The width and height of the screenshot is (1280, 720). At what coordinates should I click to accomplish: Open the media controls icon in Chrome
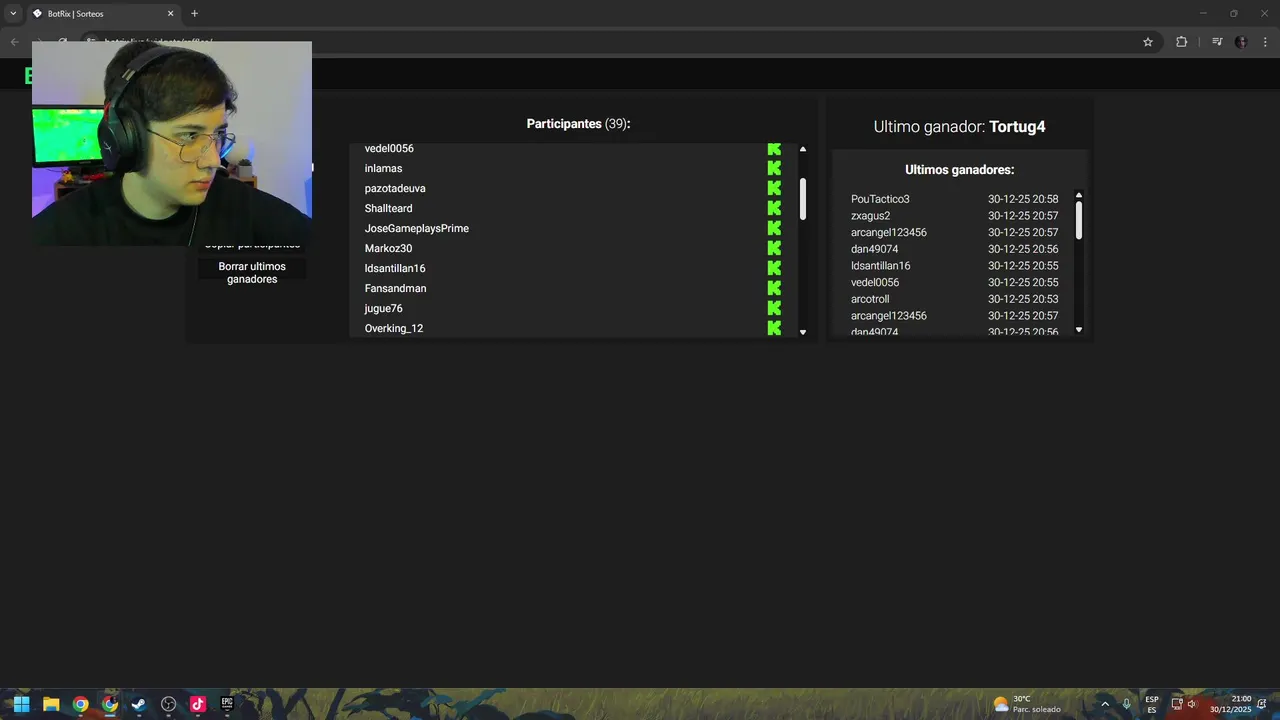[x=1217, y=42]
